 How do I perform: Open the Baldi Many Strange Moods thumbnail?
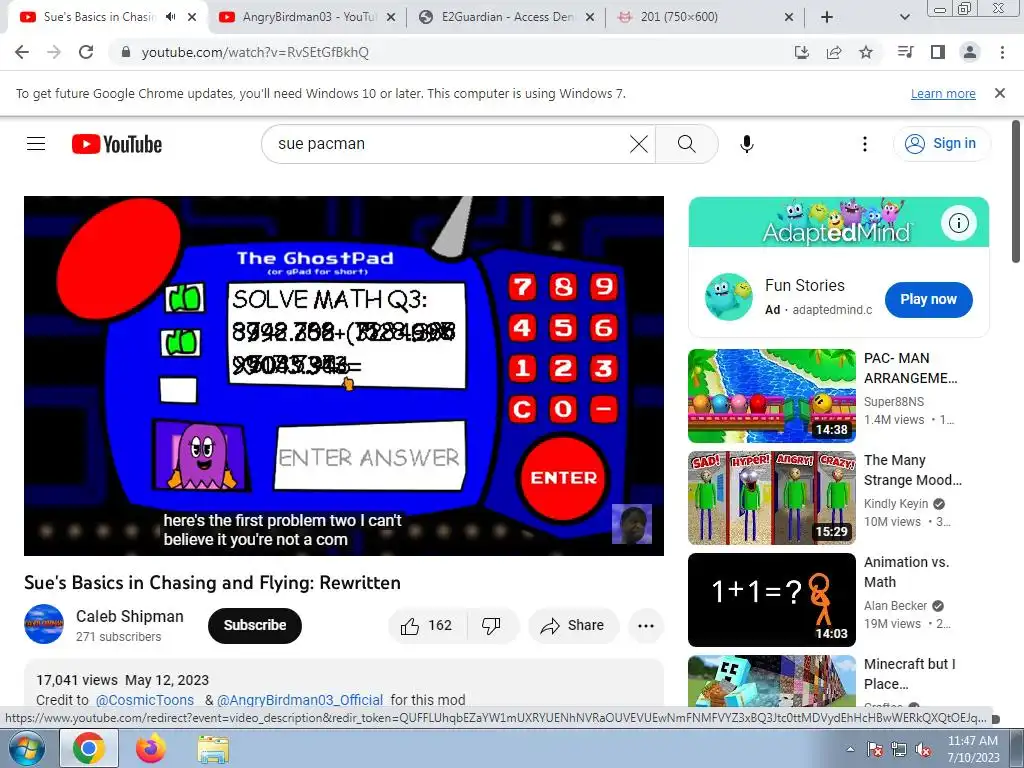point(772,498)
